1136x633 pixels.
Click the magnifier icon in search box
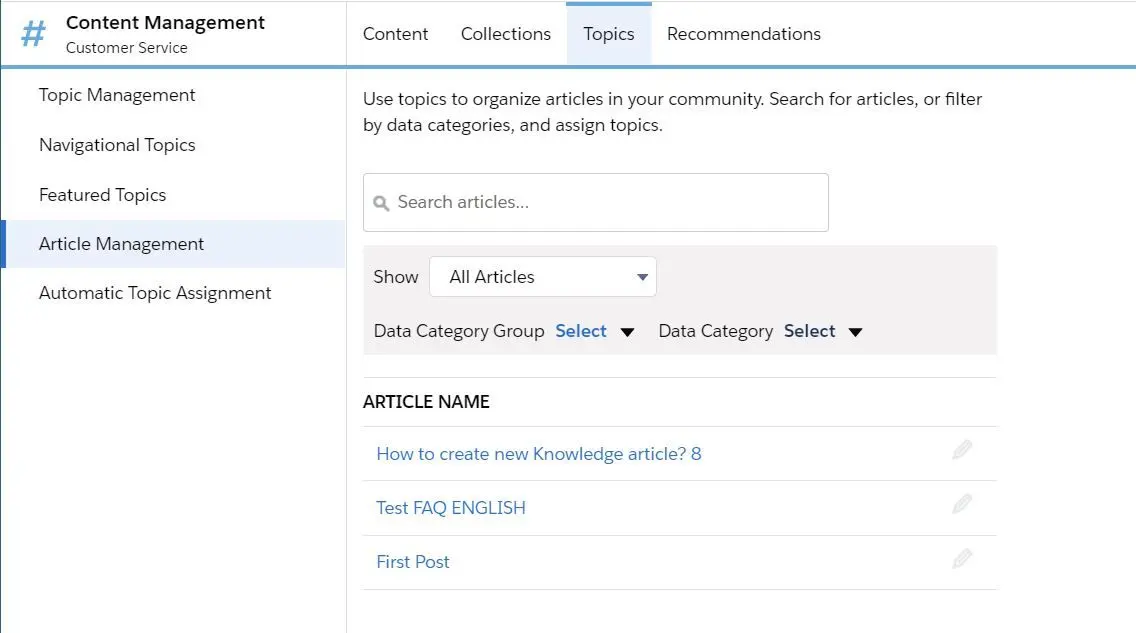[x=381, y=204]
